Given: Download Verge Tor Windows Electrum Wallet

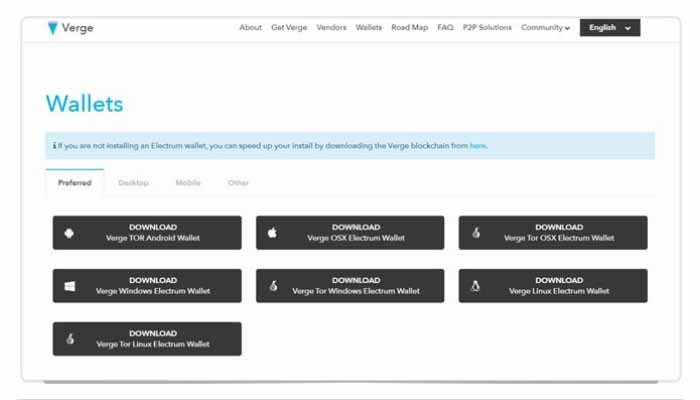Looking at the screenshot, I should click(350, 286).
